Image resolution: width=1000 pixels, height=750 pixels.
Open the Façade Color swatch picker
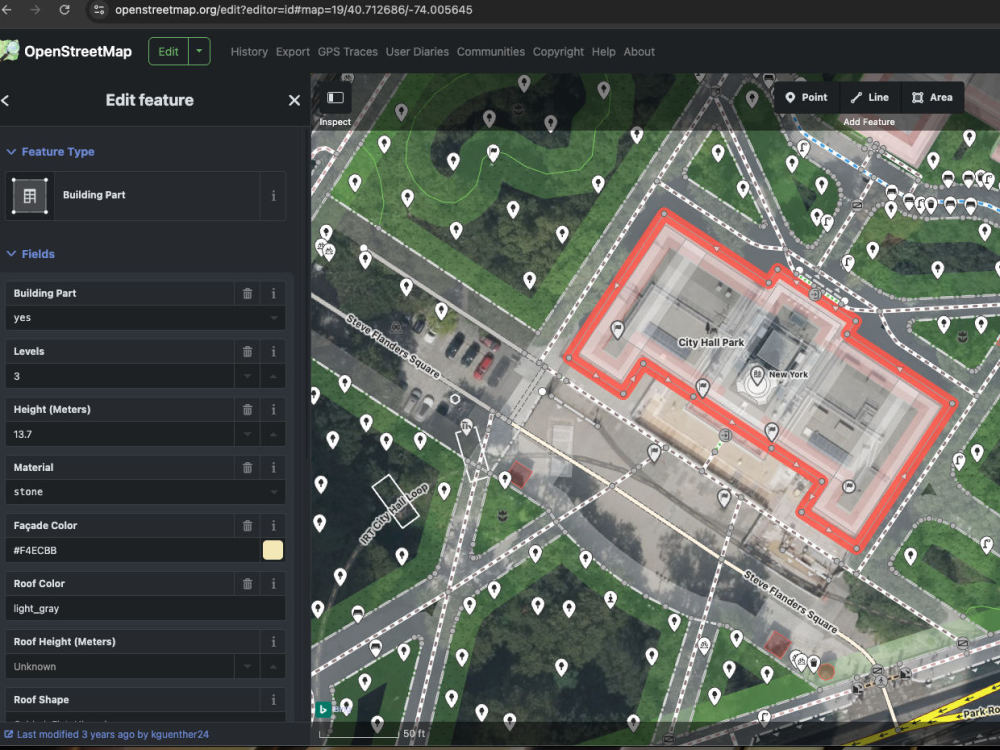point(273,550)
